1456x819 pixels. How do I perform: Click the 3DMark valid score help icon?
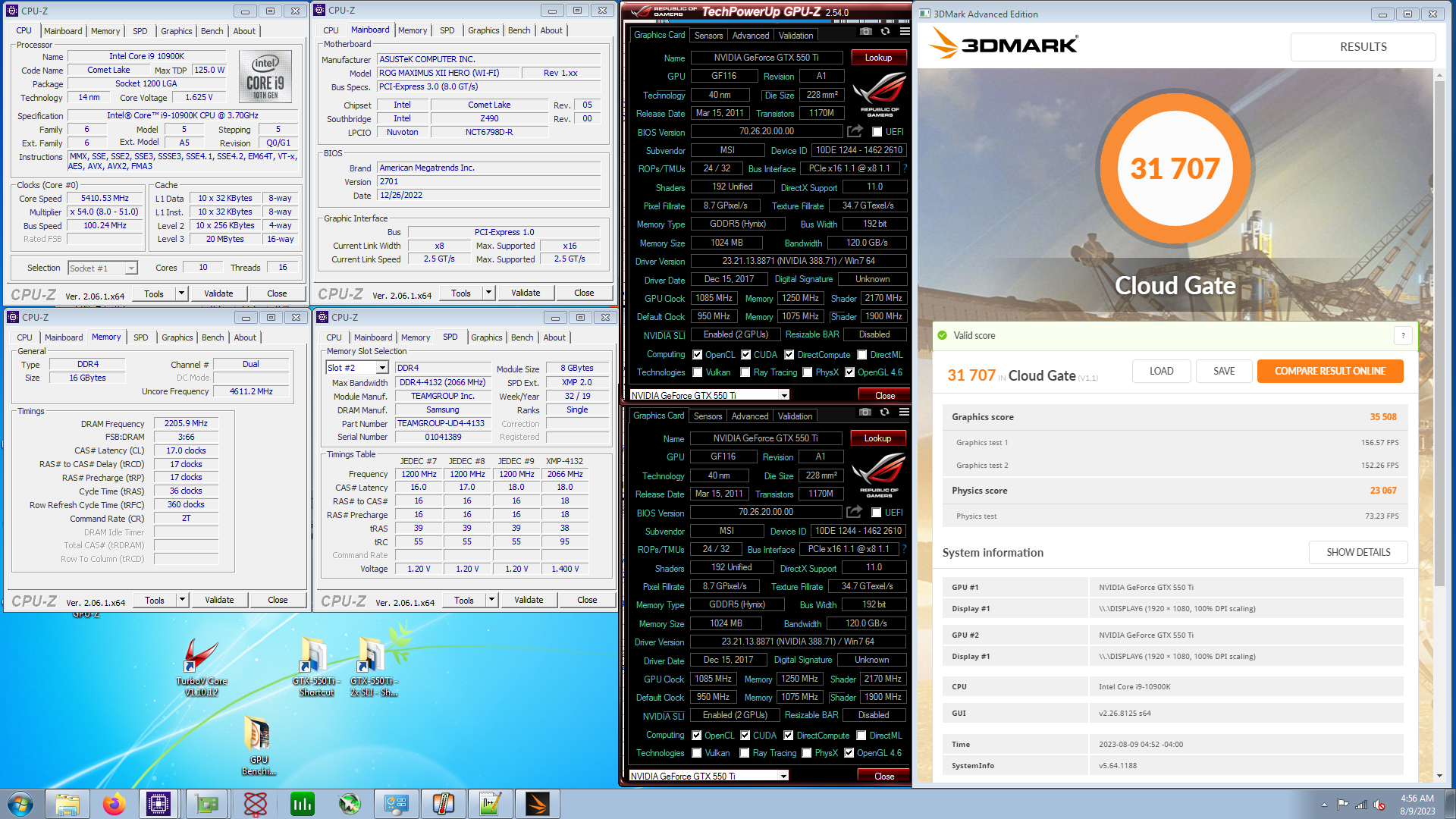[1403, 335]
